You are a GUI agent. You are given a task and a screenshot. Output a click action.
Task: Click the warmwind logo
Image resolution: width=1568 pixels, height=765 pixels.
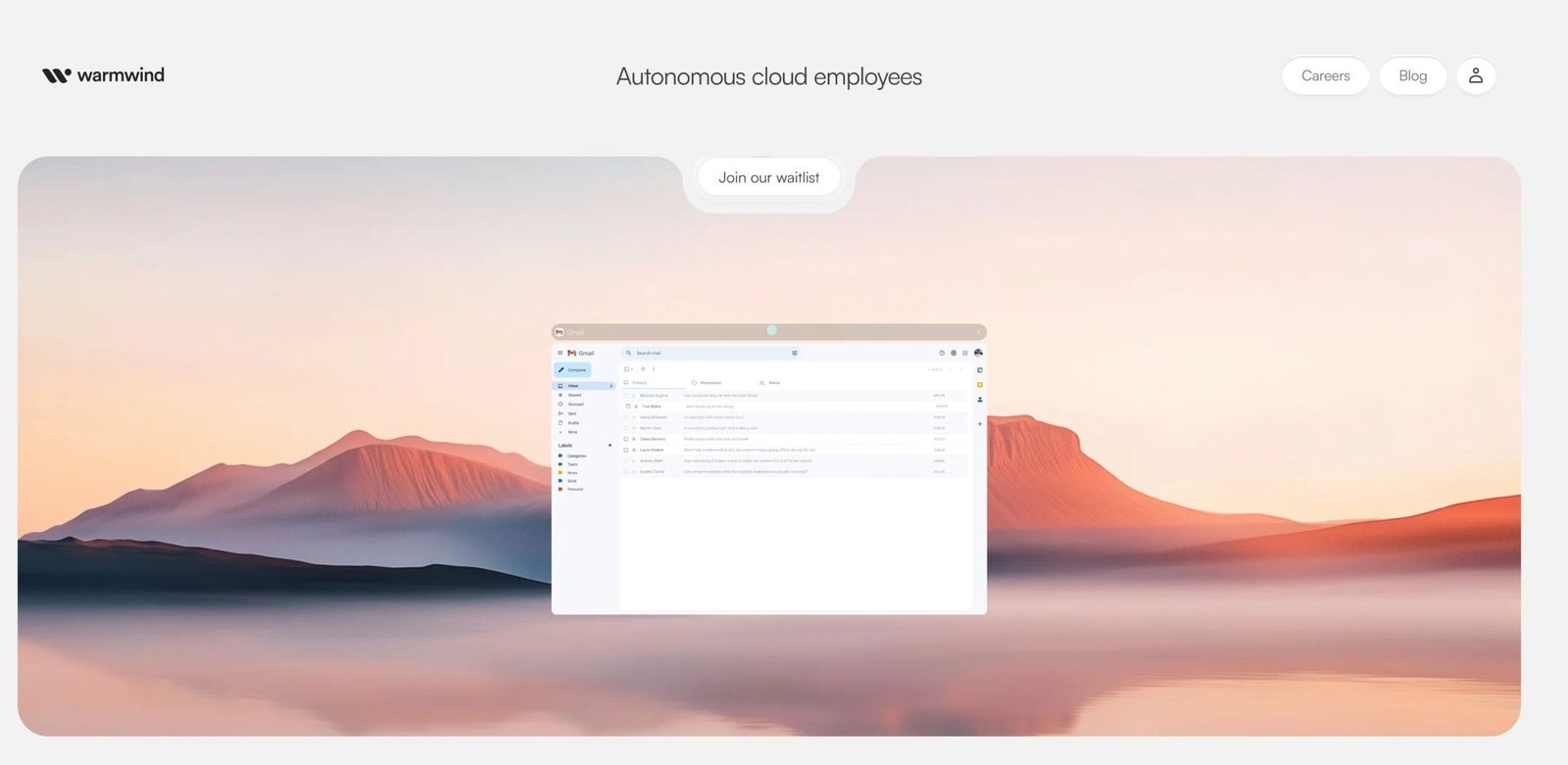103,75
